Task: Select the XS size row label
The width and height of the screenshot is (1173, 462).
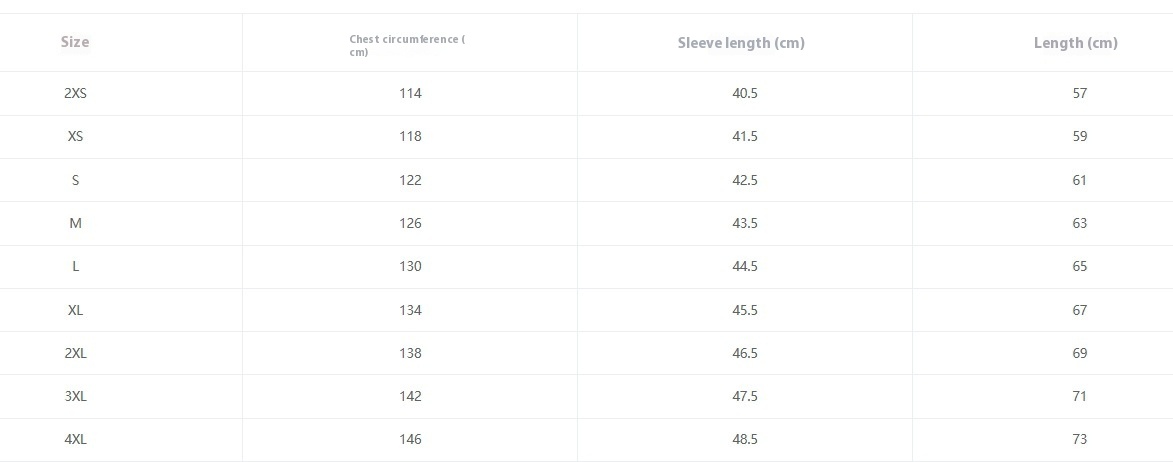Action: click(x=75, y=136)
